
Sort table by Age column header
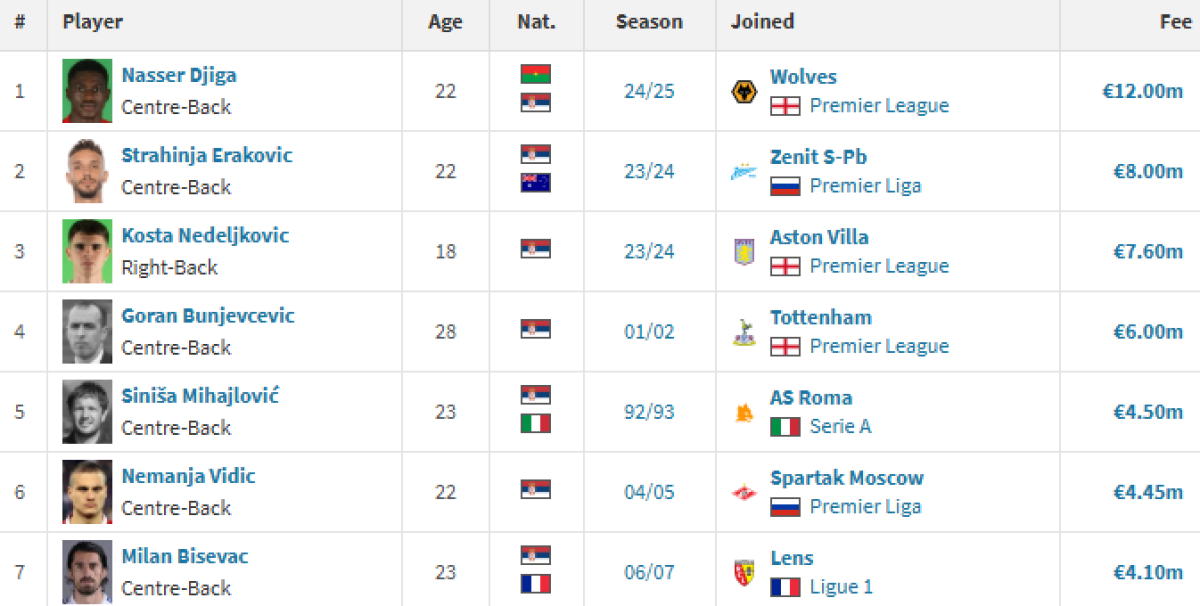click(x=445, y=22)
